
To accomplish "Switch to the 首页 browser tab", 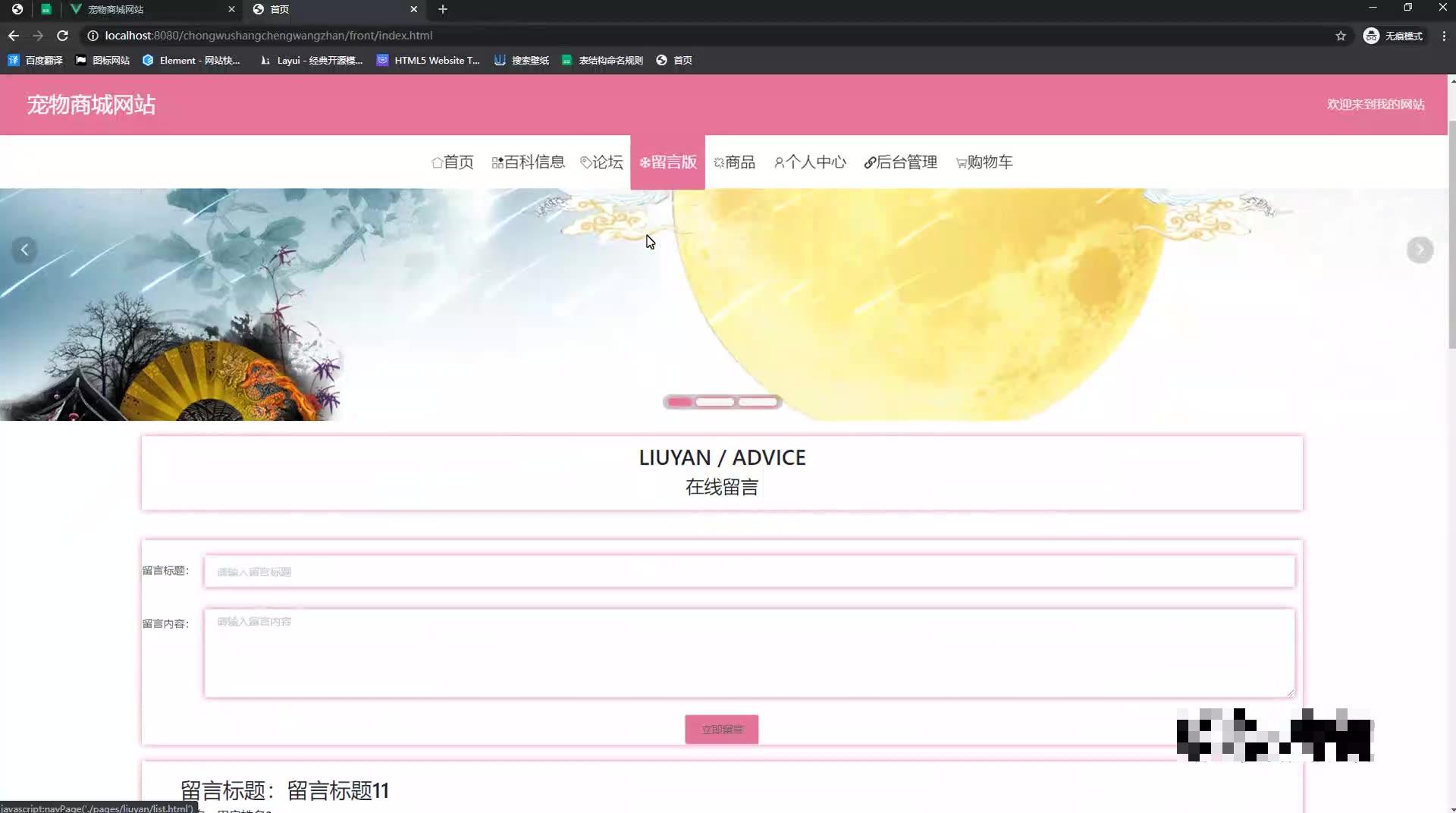I will pos(334,9).
